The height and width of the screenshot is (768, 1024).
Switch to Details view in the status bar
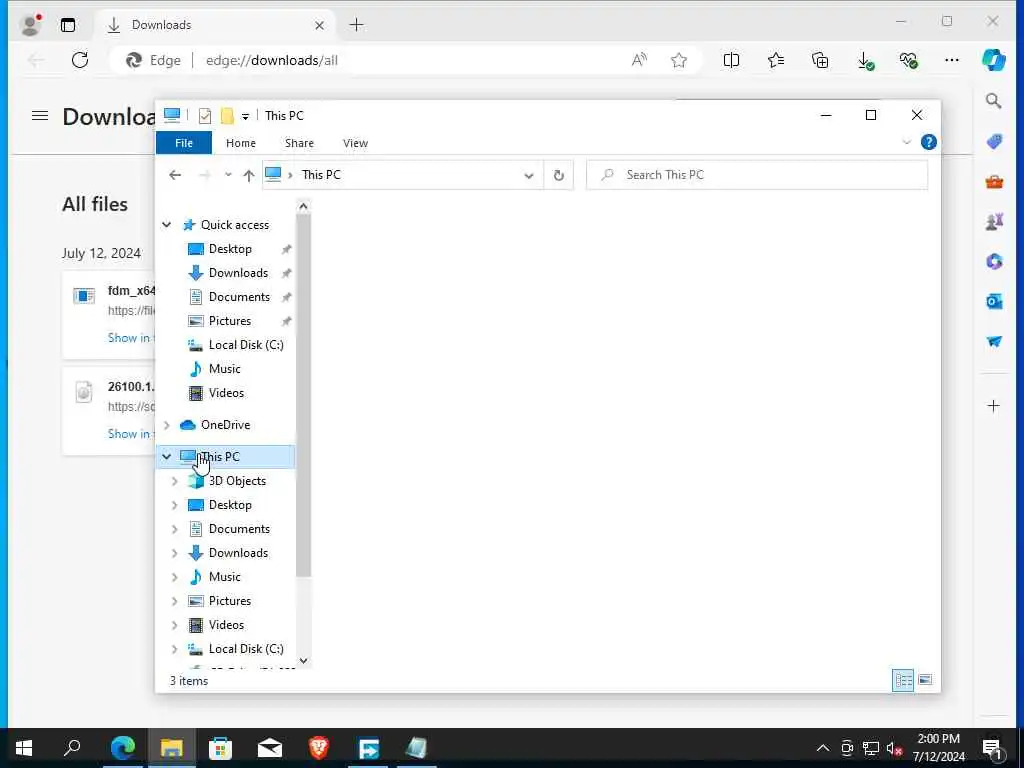(x=903, y=680)
